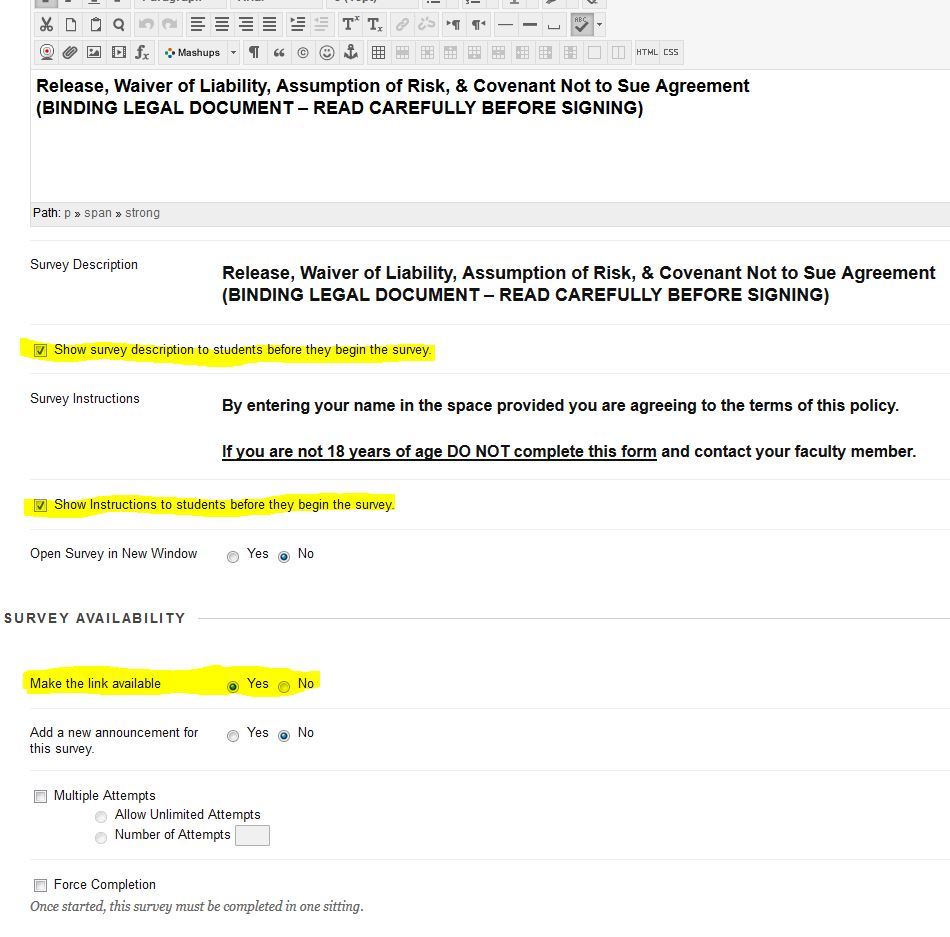Open the spell check dropdown arrow
950x937 pixels.
(600, 24)
